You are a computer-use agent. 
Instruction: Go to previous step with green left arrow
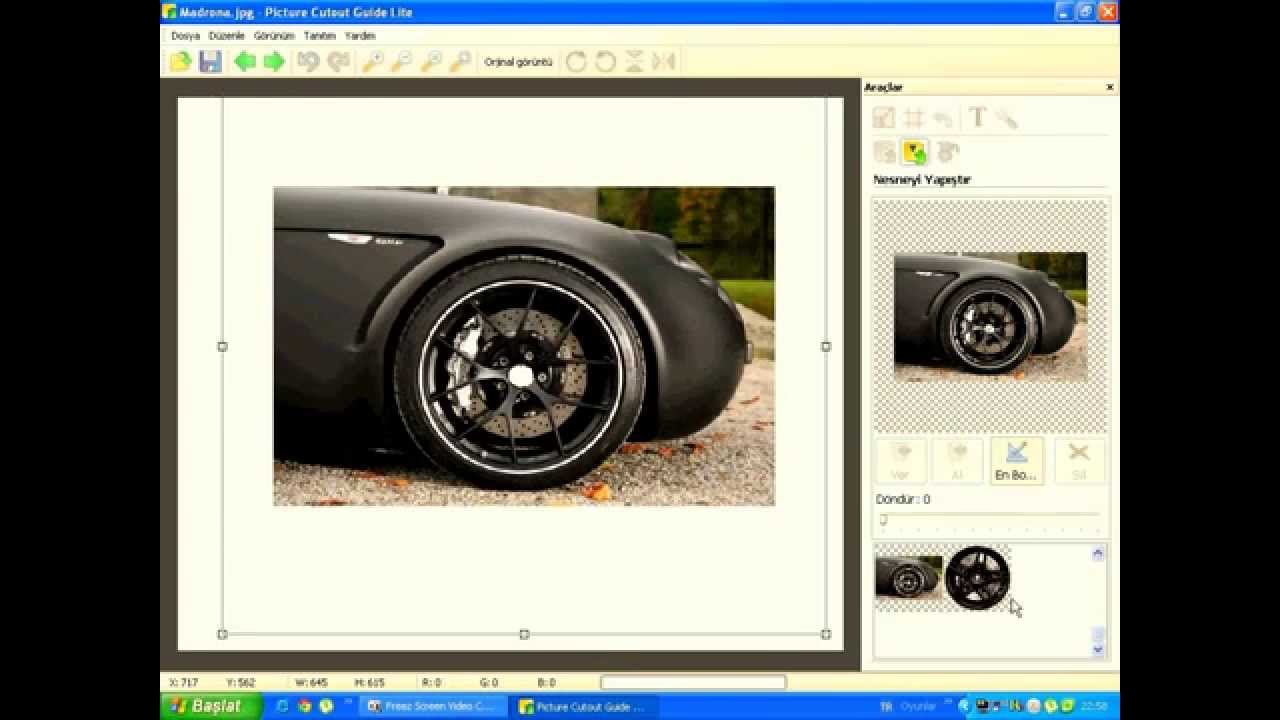(x=245, y=62)
